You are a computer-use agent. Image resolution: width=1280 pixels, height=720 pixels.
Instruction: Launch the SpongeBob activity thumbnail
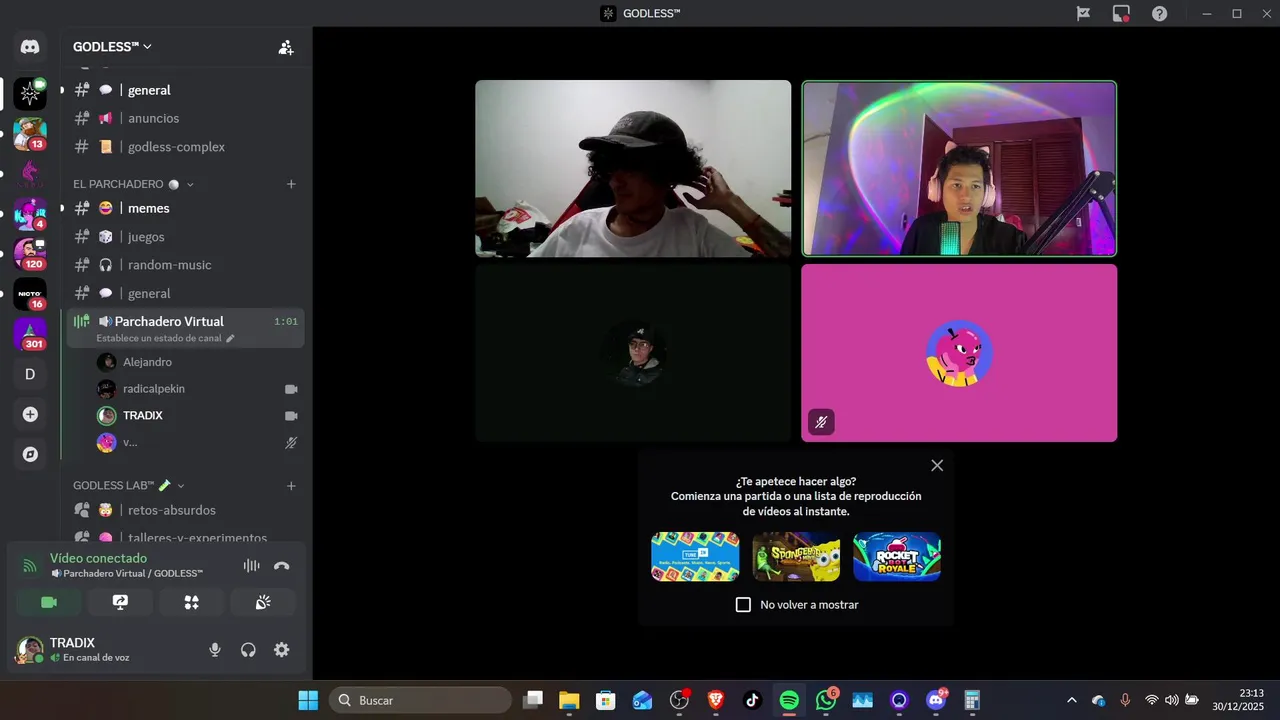pyautogui.click(x=796, y=557)
